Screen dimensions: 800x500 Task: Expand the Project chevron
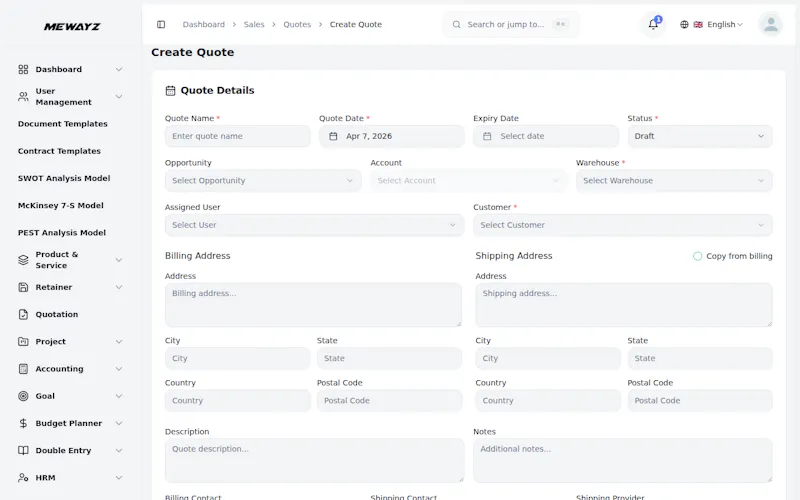119,341
